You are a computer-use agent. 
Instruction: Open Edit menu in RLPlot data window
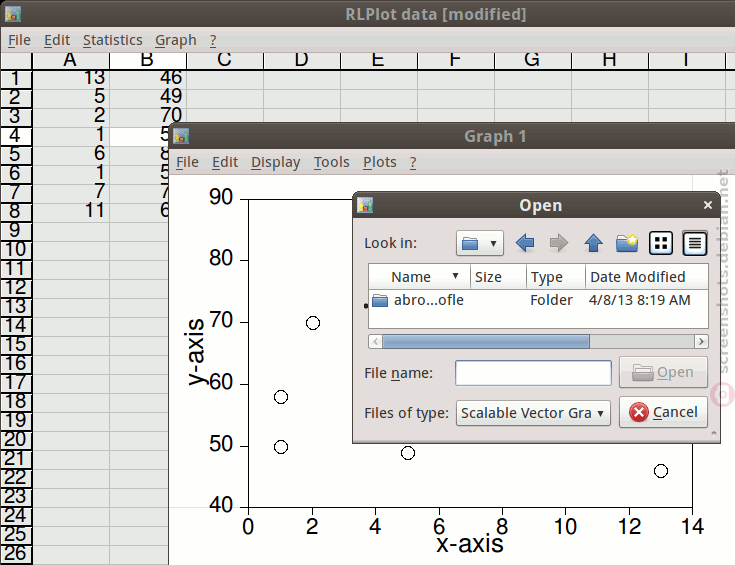tap(57, 40)
